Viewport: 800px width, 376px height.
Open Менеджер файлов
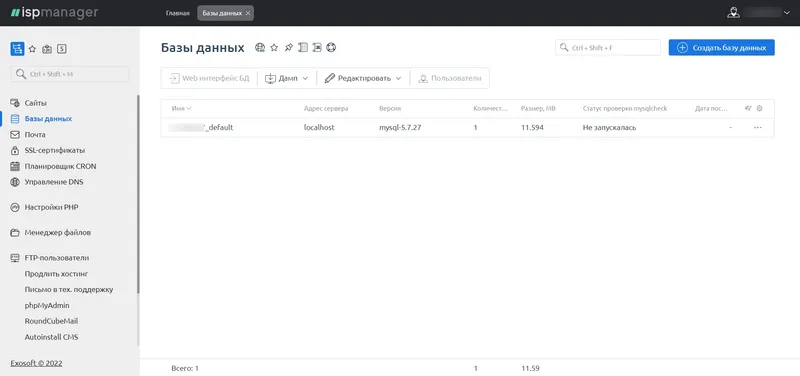pos(58,233)
